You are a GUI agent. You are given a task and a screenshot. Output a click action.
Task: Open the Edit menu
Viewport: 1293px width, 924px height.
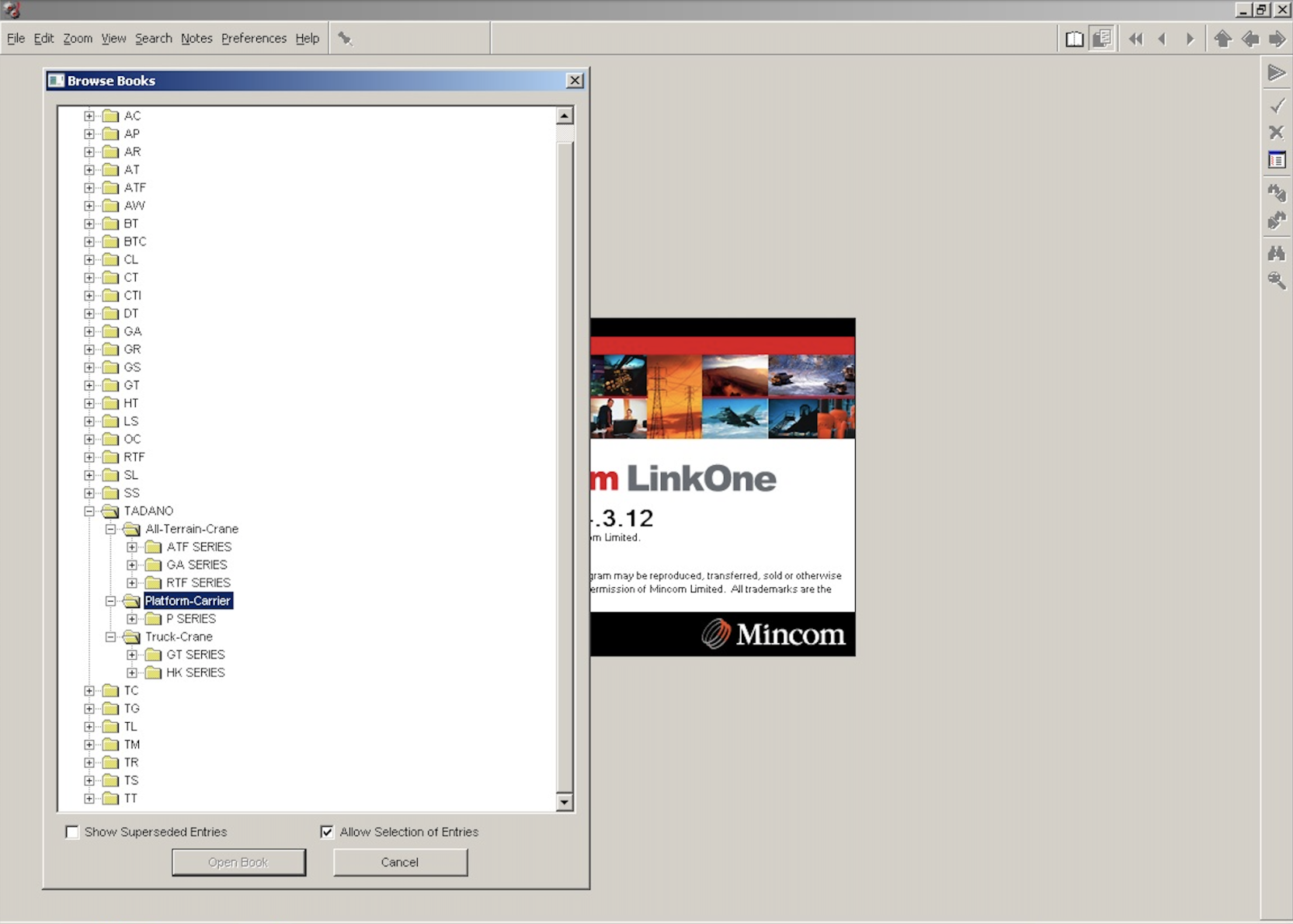(x=44, y=38)
